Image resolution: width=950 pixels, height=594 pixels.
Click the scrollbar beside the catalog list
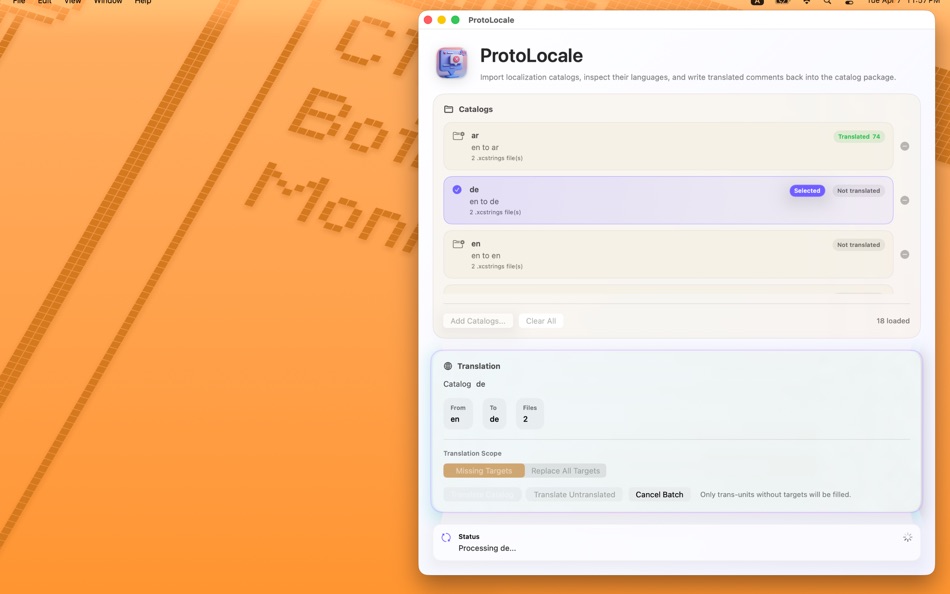915,200
